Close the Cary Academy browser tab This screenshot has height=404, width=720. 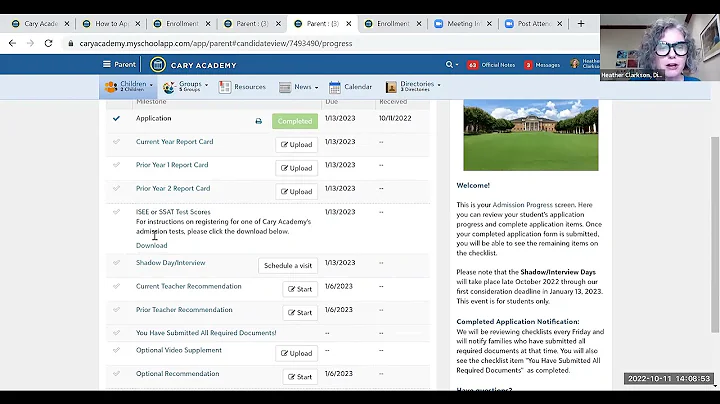(x=67, y=23)
